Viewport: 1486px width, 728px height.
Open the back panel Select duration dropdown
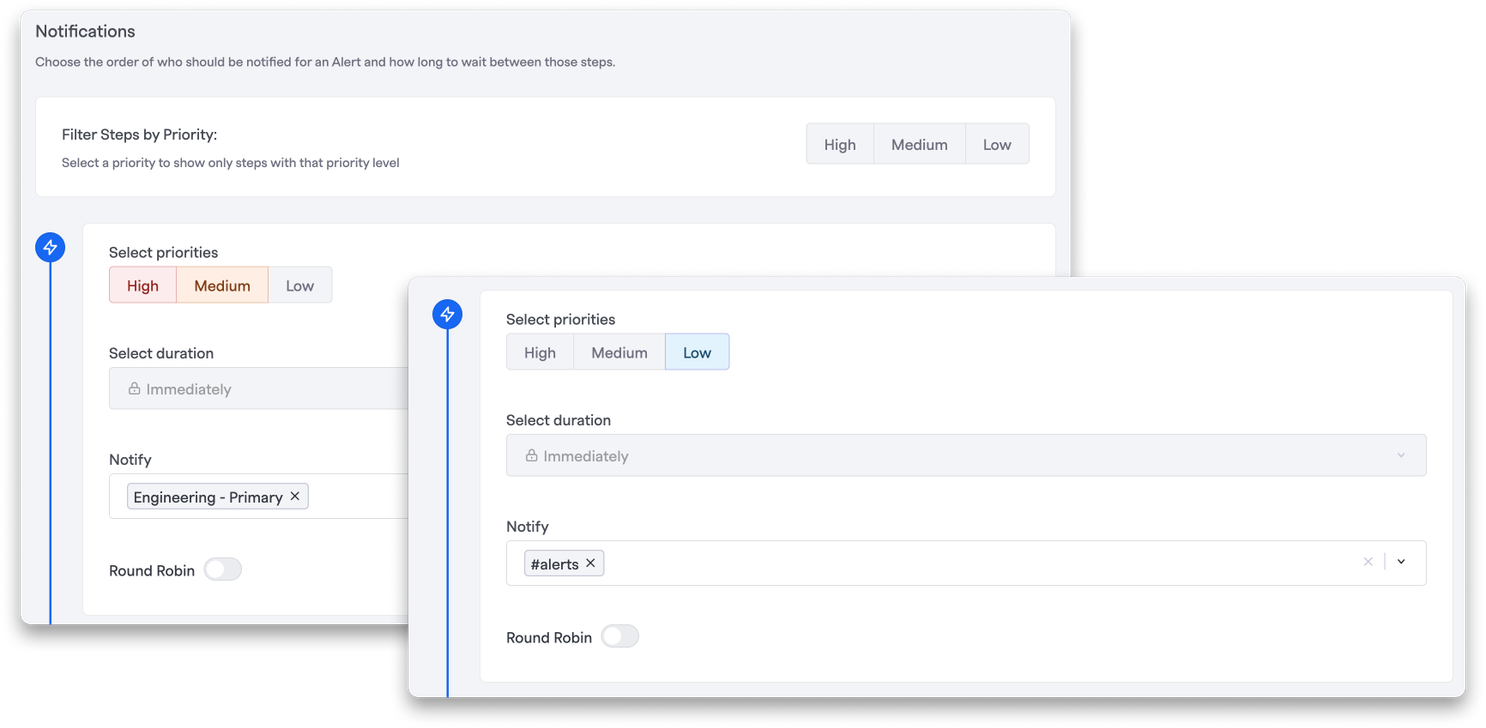259,388
